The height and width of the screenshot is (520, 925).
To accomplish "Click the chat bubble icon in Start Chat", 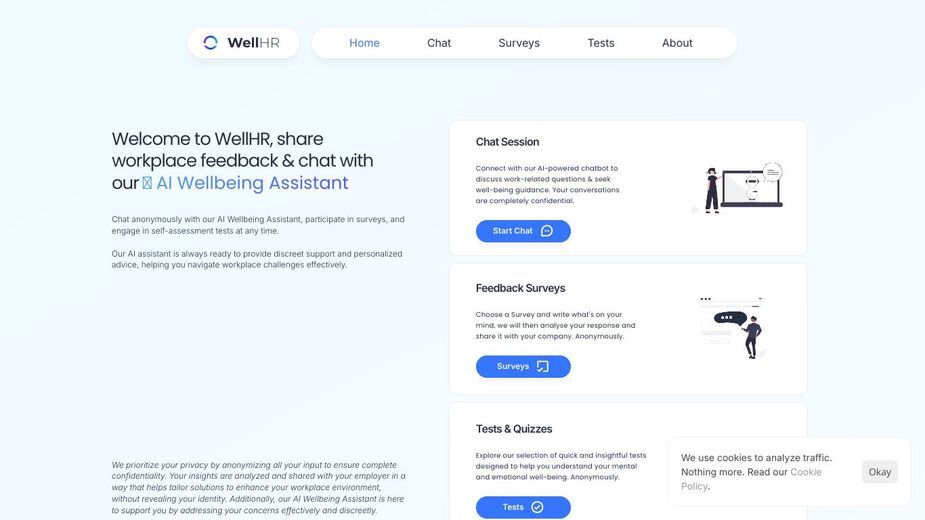I will point(547,231).
